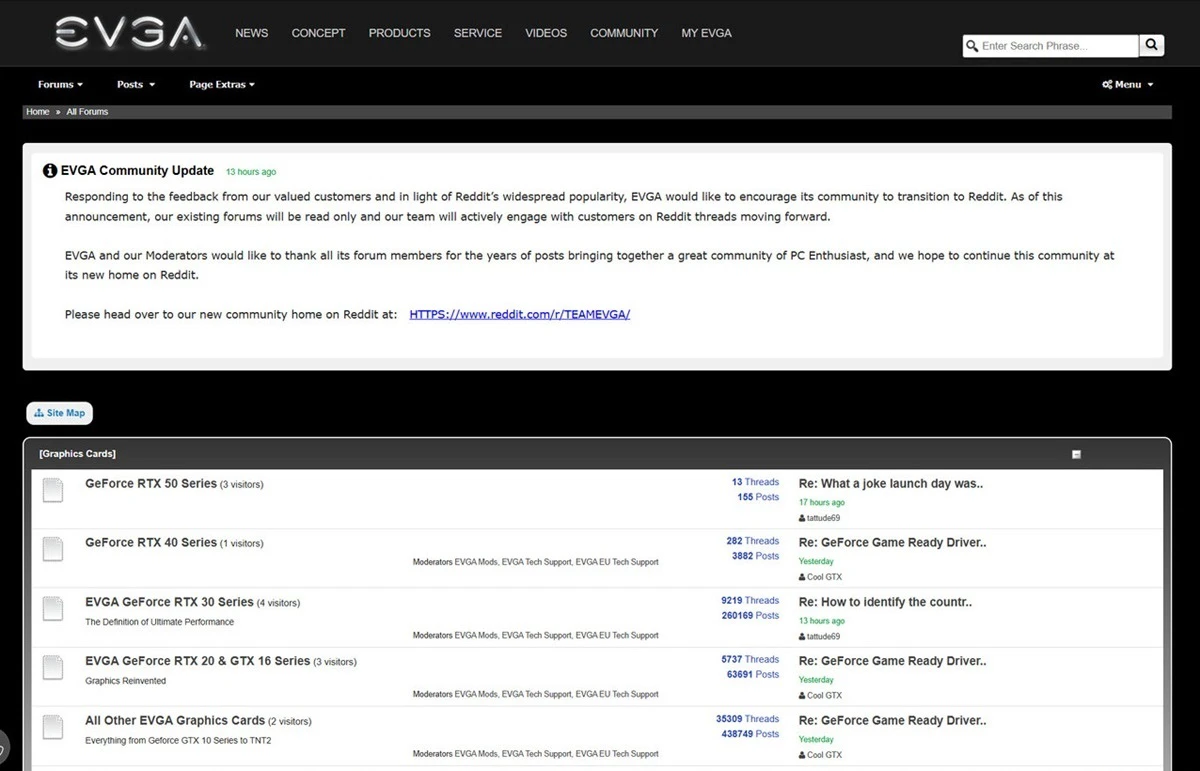Click the info icon beside Community Update

(x=50, y=171)
